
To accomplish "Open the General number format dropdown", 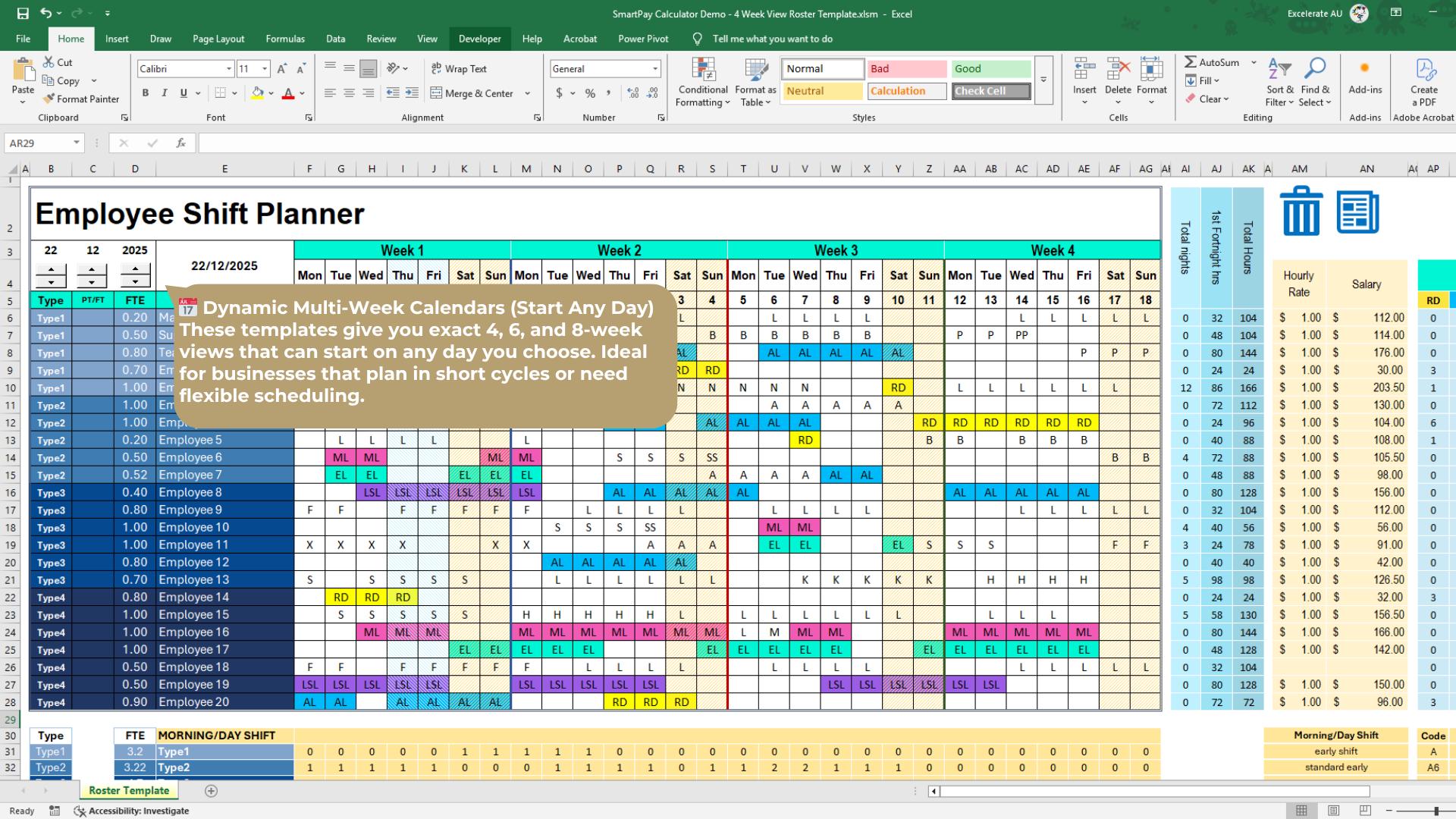I will (x=657, y=68).
